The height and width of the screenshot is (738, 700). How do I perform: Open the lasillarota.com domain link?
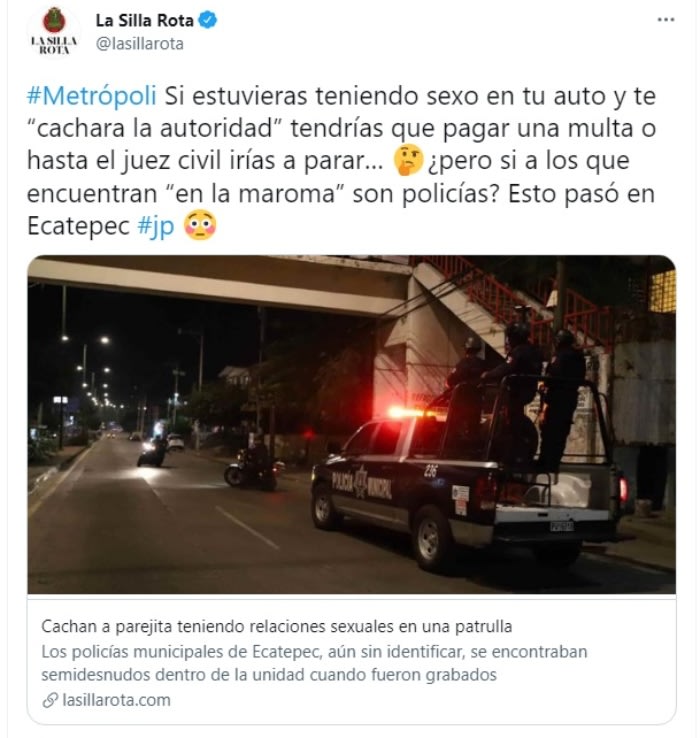(x=116, y=700)
